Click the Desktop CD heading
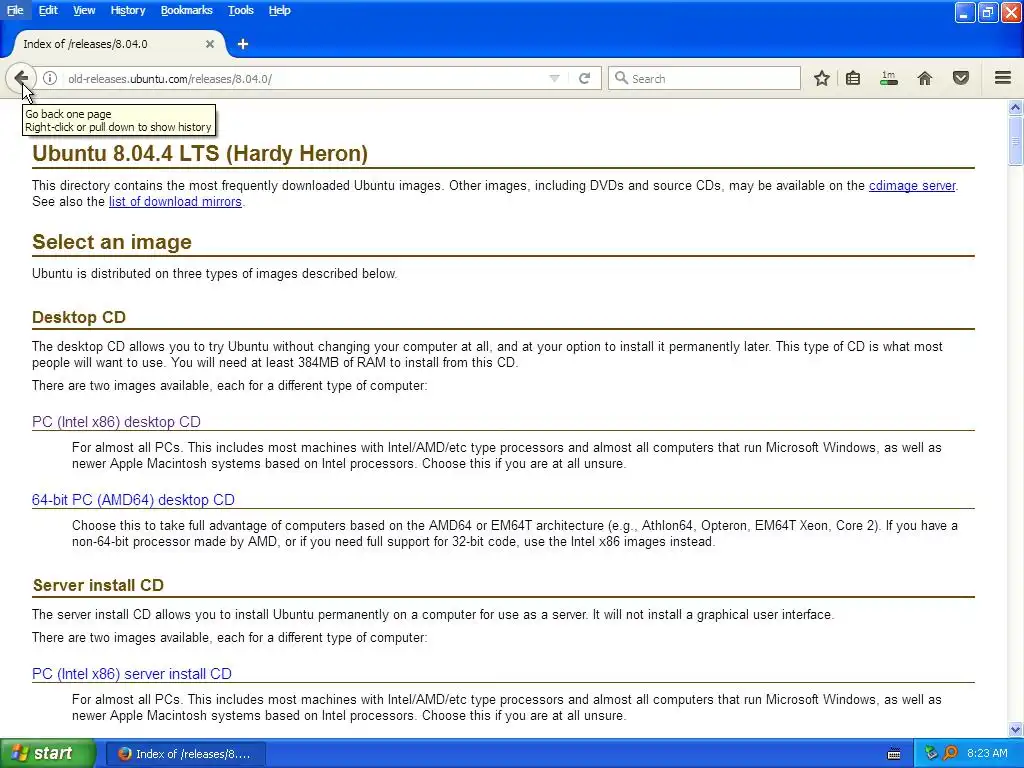The width and height of the screenshot is (1024, 768). click(78, 317)
